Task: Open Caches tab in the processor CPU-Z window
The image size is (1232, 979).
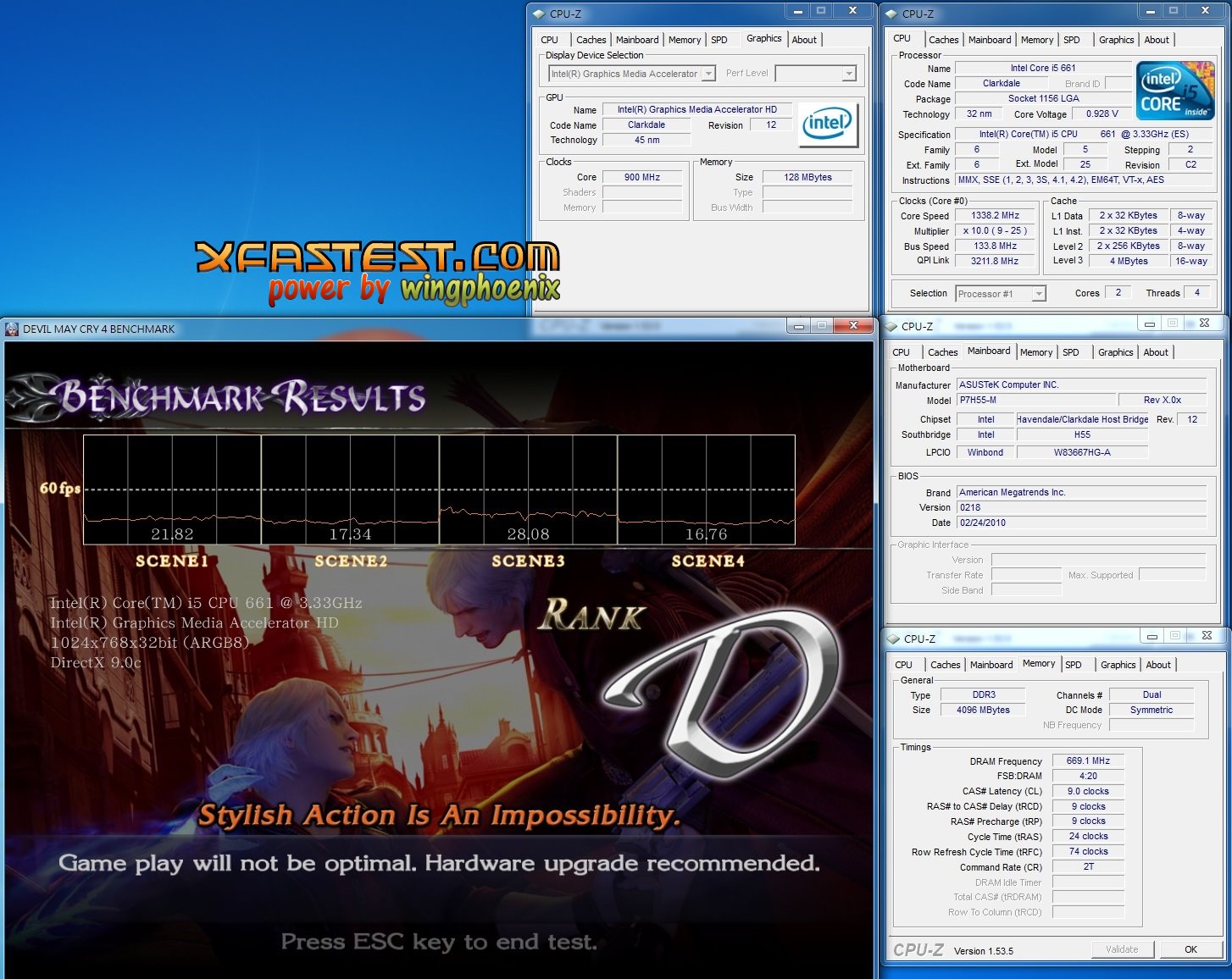Action: coord(944,40)
